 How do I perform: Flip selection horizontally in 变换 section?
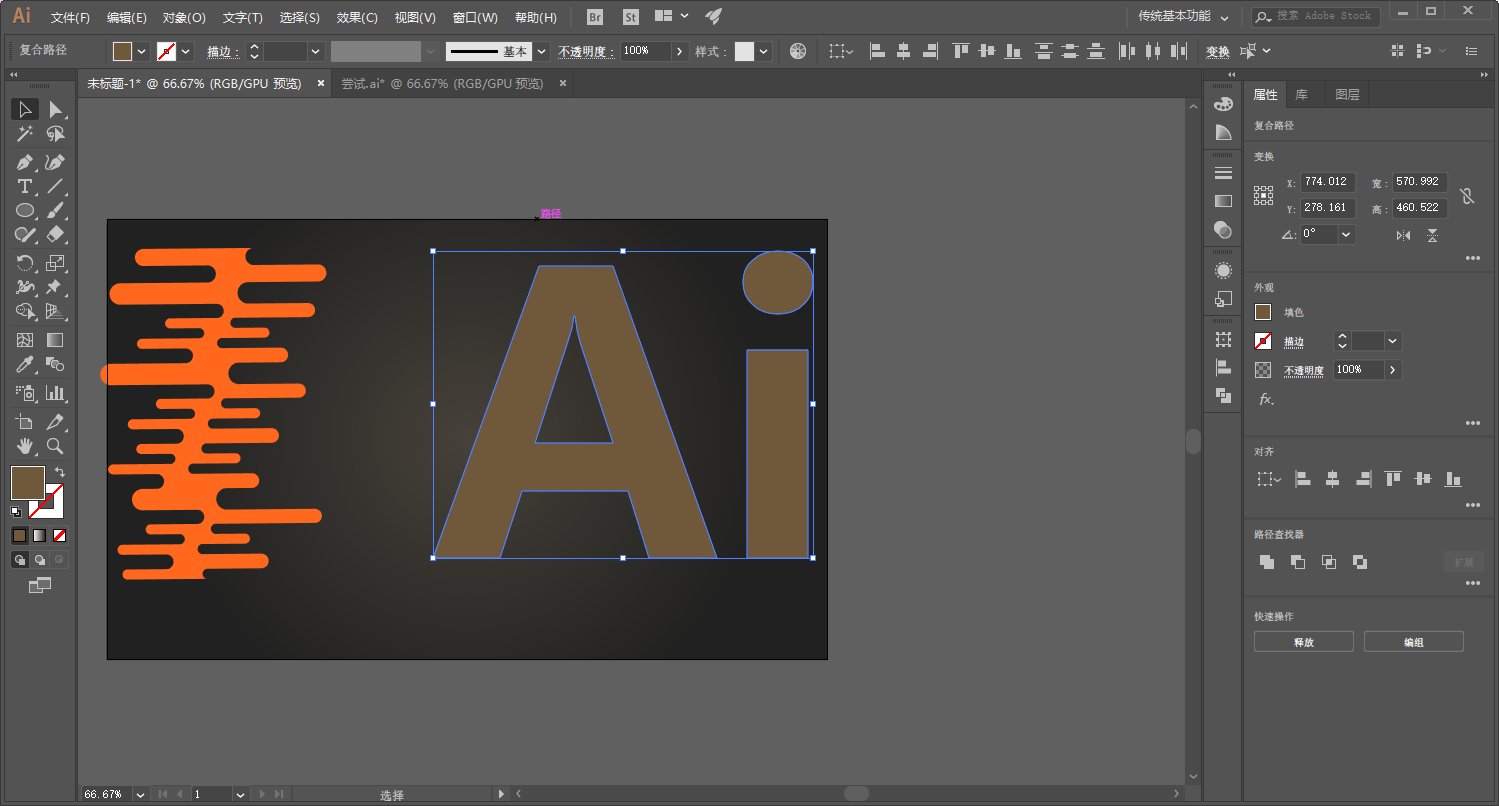1403,235
